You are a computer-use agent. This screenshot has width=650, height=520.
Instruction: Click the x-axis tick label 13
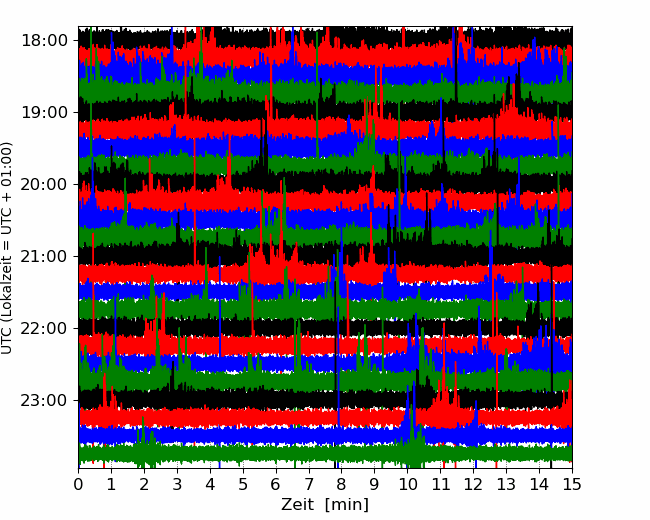coord(506,484)
